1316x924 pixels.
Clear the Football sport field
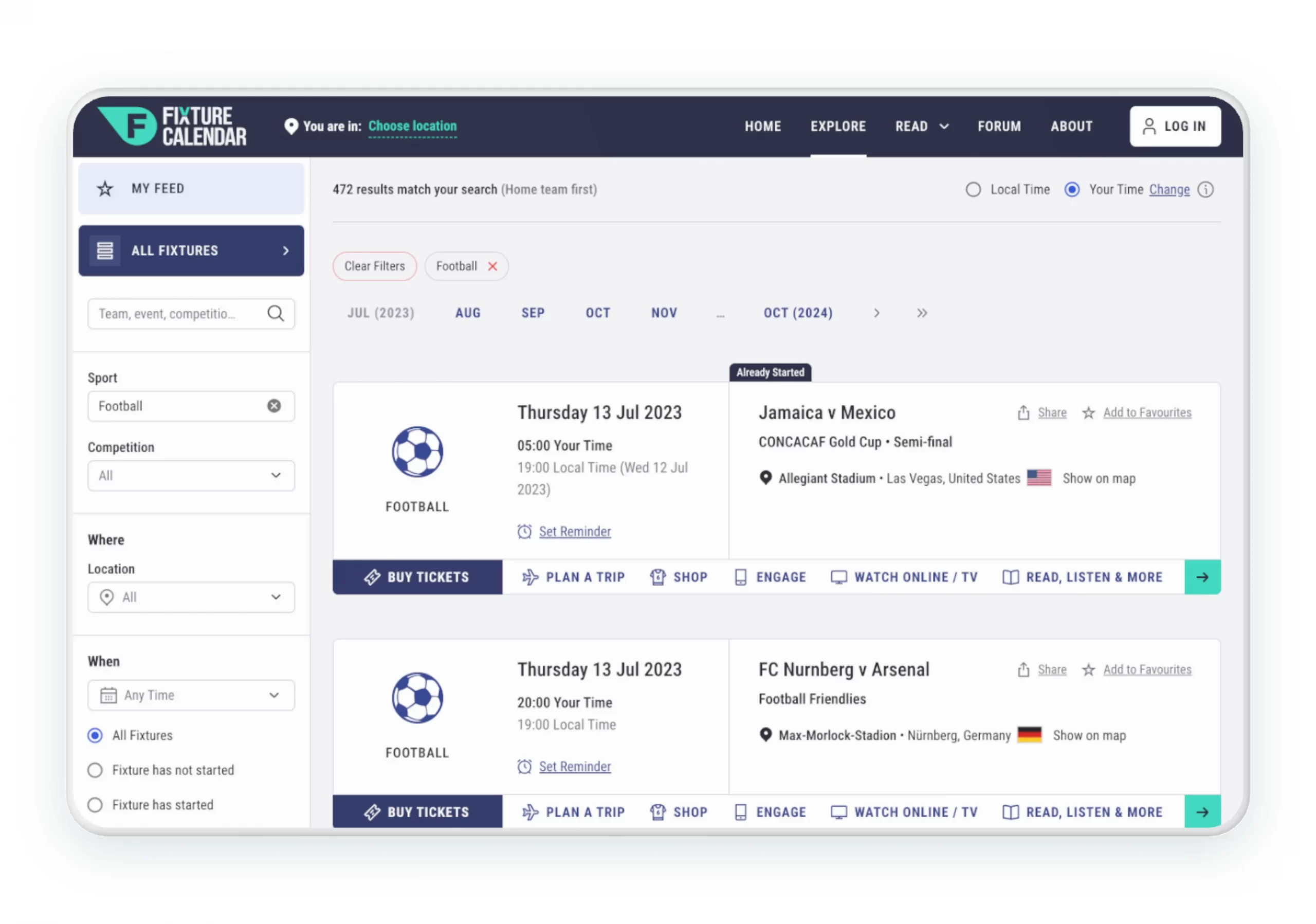[274, 406]
